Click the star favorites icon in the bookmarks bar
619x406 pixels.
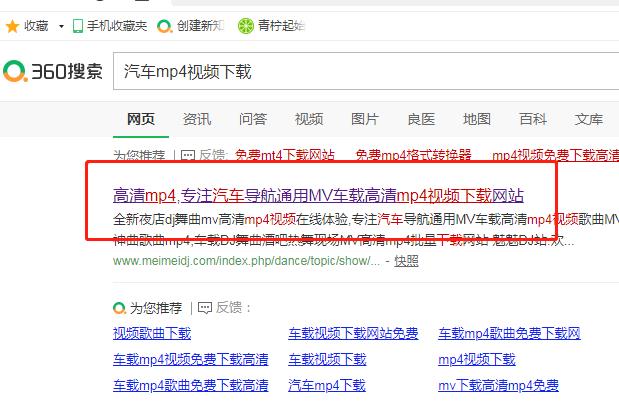click(13, 26)
